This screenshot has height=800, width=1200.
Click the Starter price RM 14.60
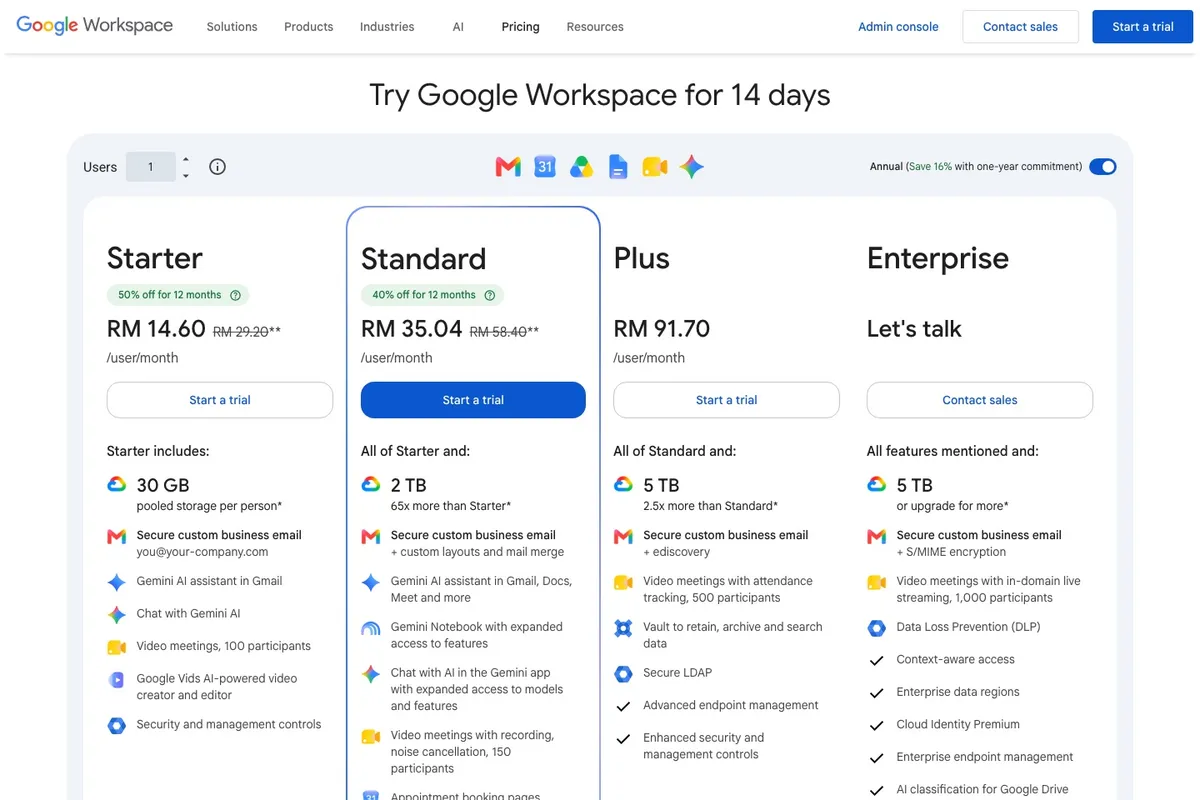(x=156, y=329)
